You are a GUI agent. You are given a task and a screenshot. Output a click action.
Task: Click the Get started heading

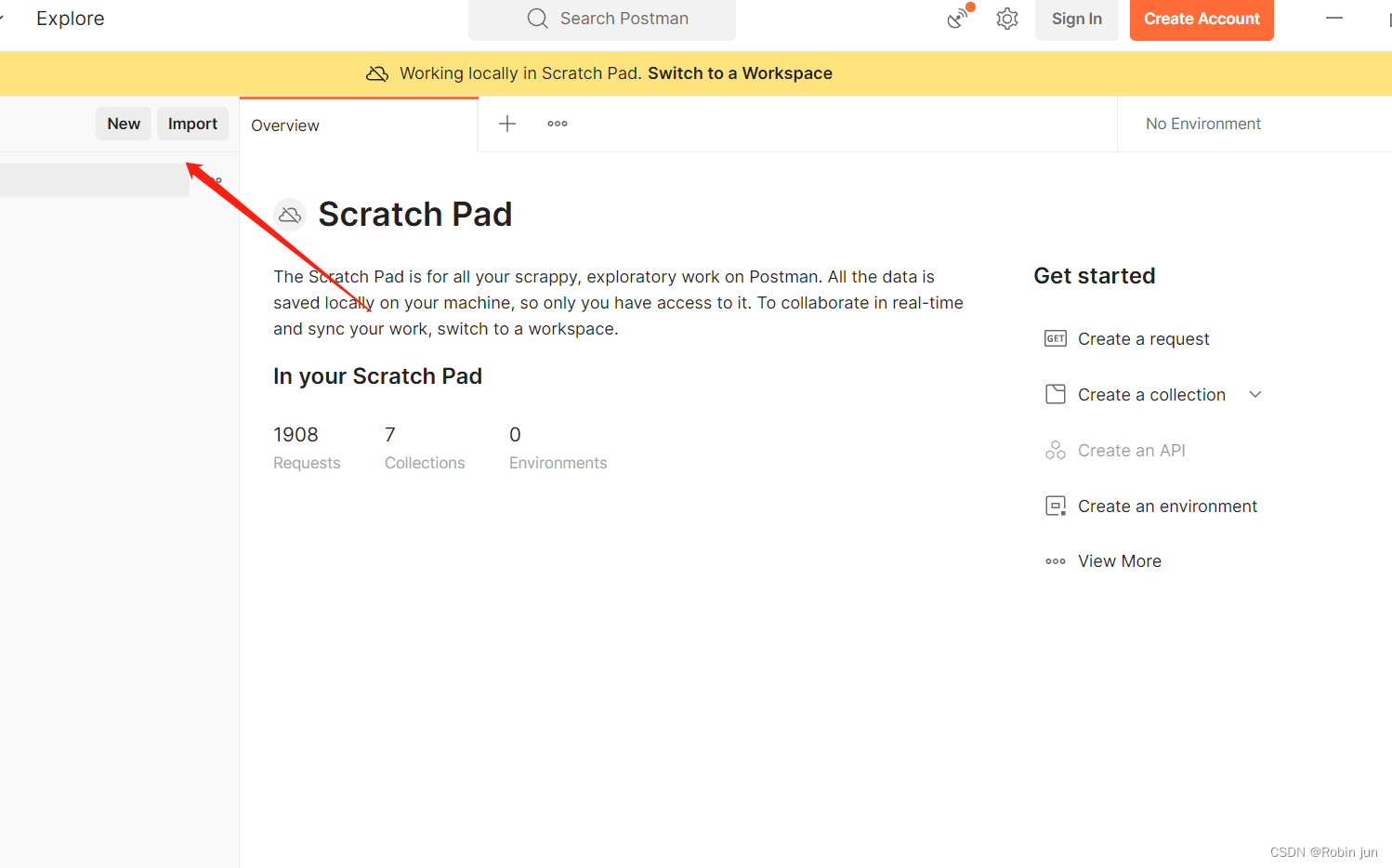[1095, 276]
